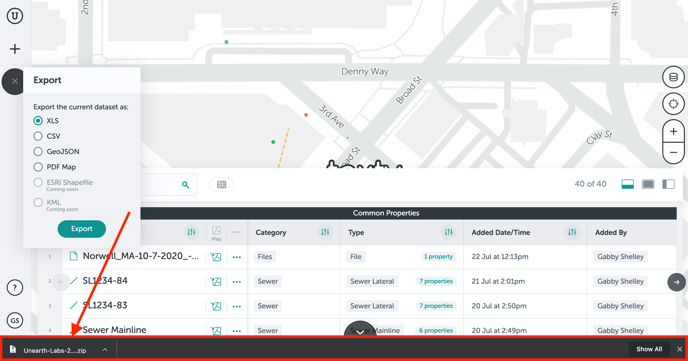Image resolution: width=688 pixels, height=361 pixels.
Task: Sort the Type column
Action: 448,232
